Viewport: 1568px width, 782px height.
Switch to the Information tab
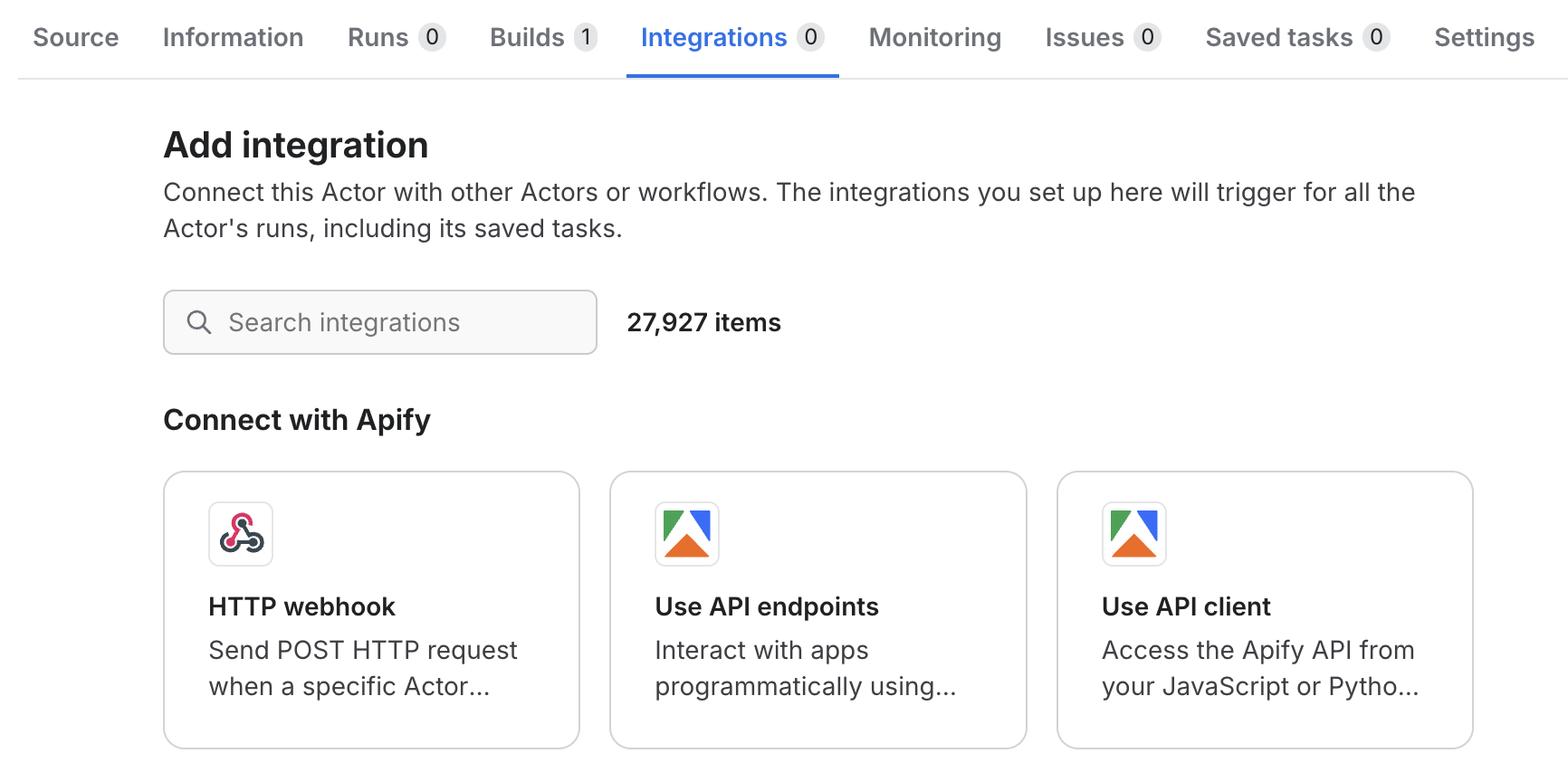pos(233,37)
